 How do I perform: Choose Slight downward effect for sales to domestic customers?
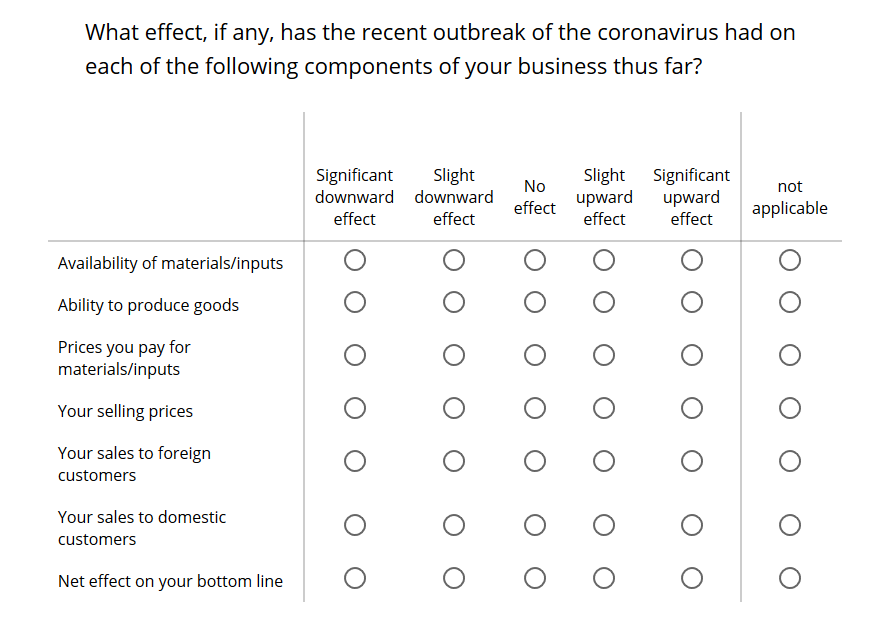tap(454, 525)
